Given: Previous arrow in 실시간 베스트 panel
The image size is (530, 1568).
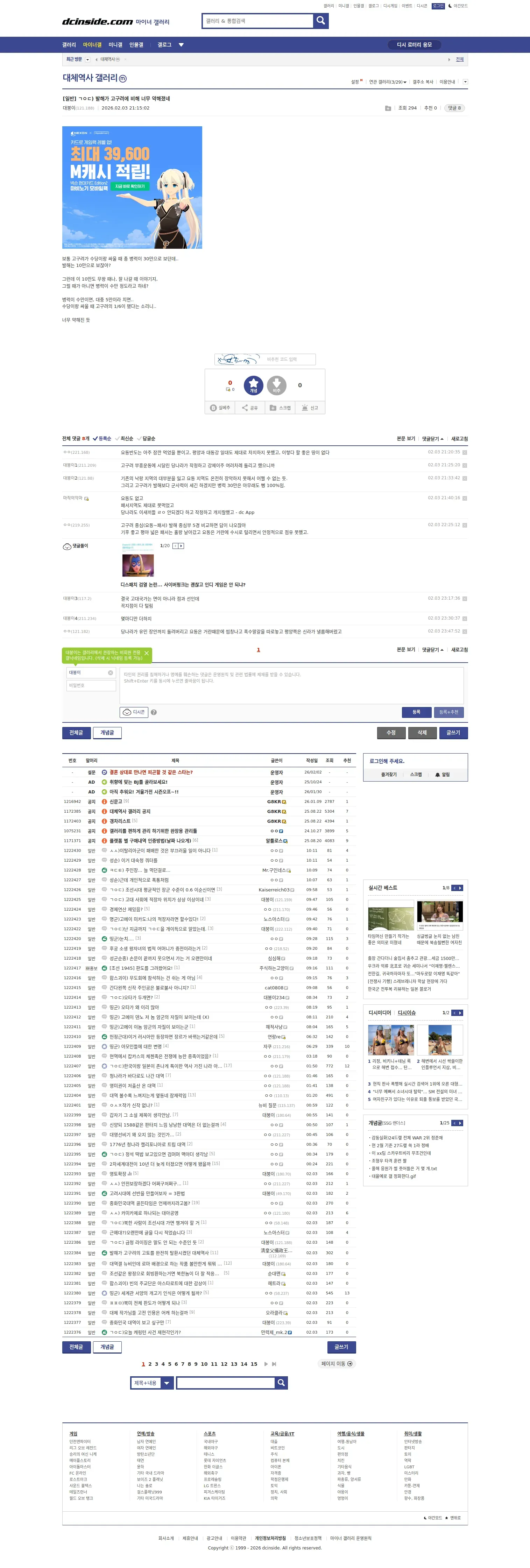Looking at the screenshot, I should point(454,888).
